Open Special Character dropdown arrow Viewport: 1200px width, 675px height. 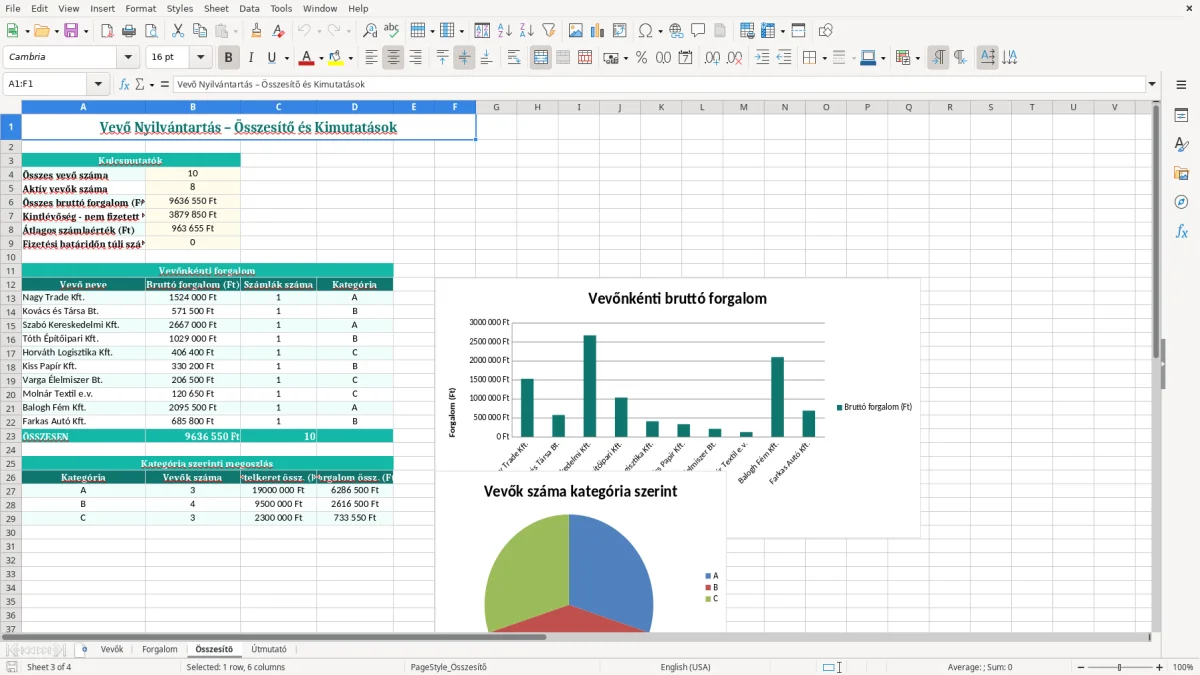(x=658, y=31)
